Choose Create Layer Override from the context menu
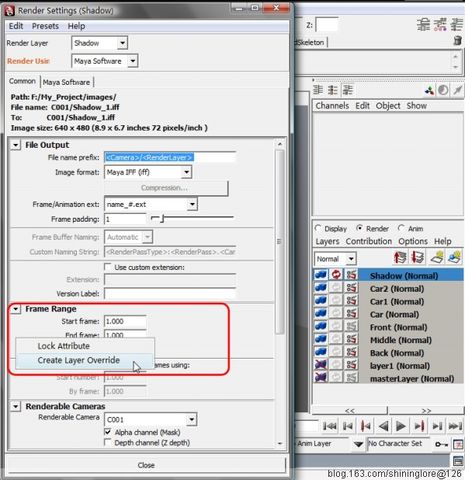 pos(79,360)
